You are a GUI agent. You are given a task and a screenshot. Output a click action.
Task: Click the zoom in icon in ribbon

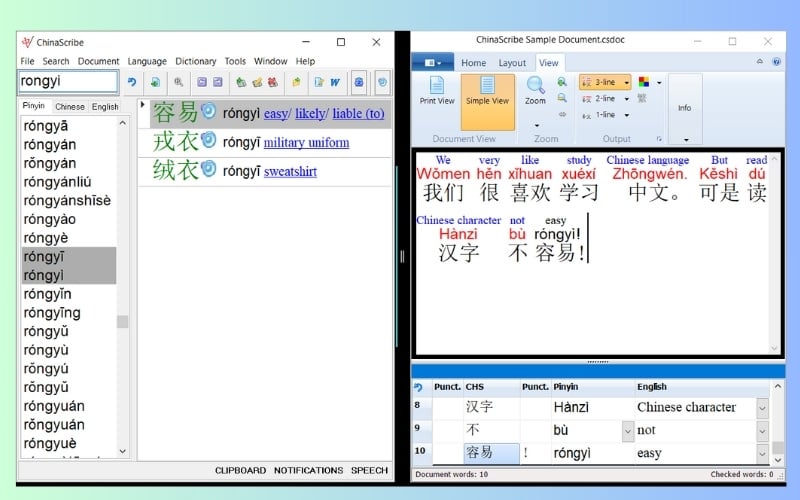pos(562,82)
